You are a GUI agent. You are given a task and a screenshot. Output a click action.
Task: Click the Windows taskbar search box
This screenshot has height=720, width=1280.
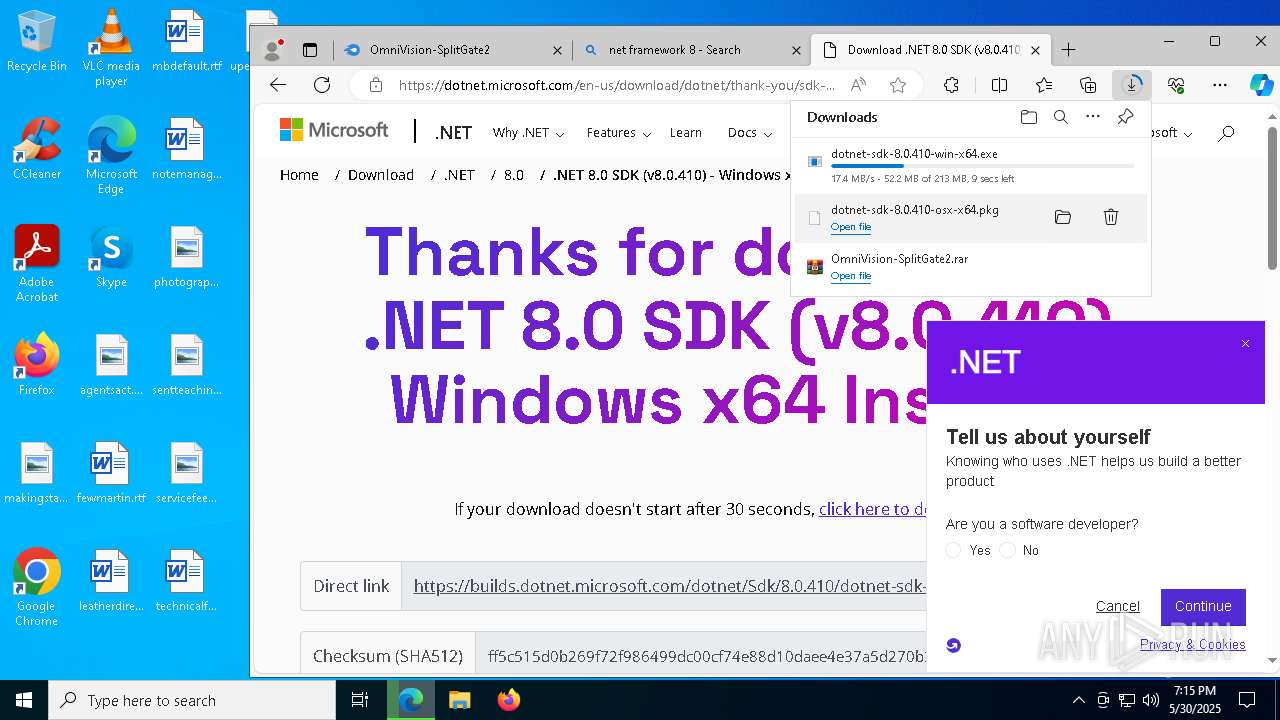point(192,700)
